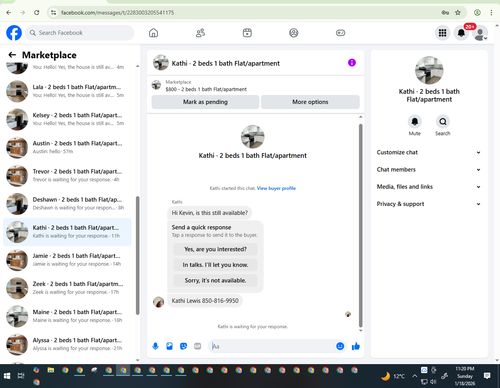
Task: Click the message thread scrollbar
Action: pos(360,225)
